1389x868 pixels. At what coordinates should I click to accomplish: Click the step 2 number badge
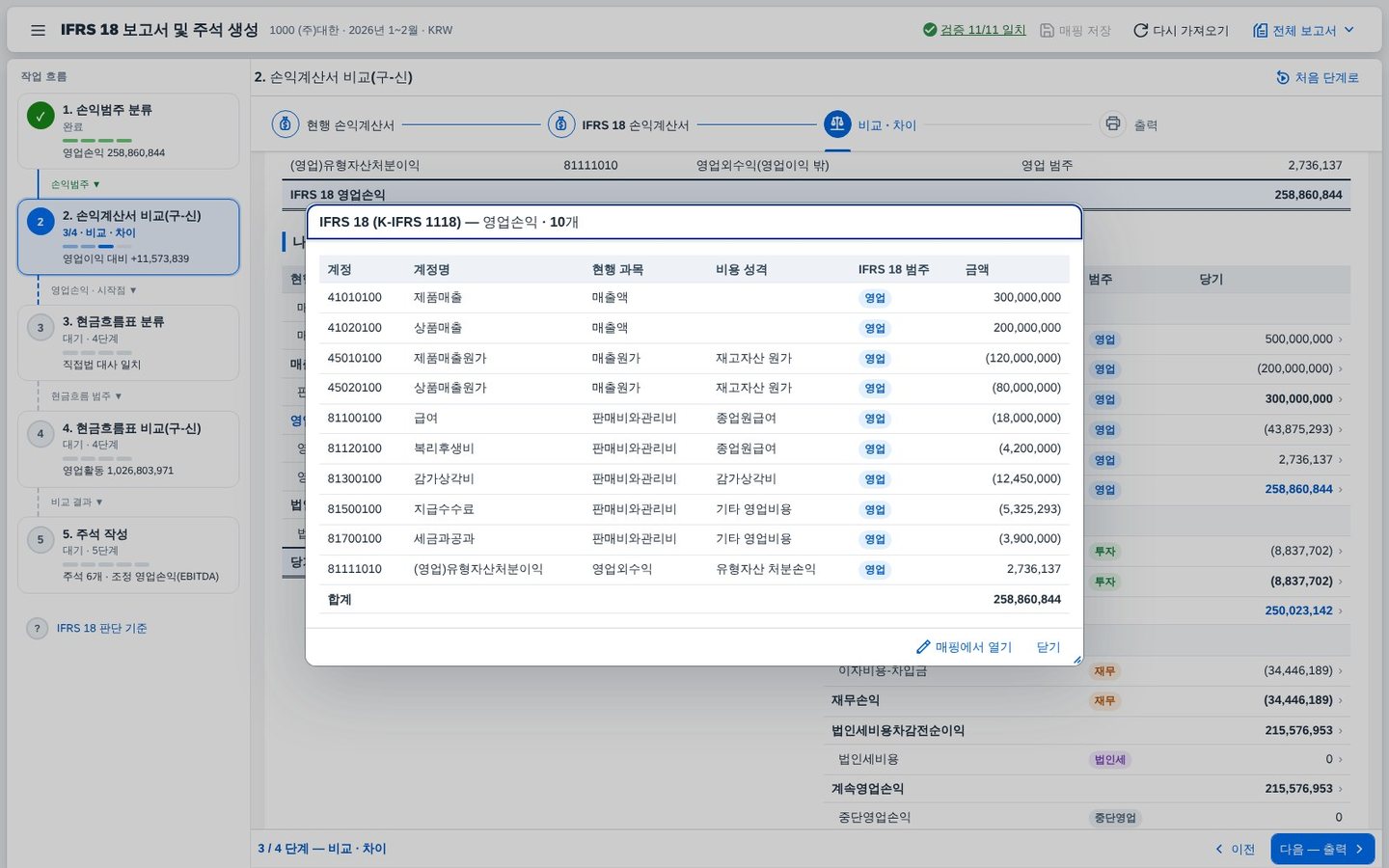(41, 222)
